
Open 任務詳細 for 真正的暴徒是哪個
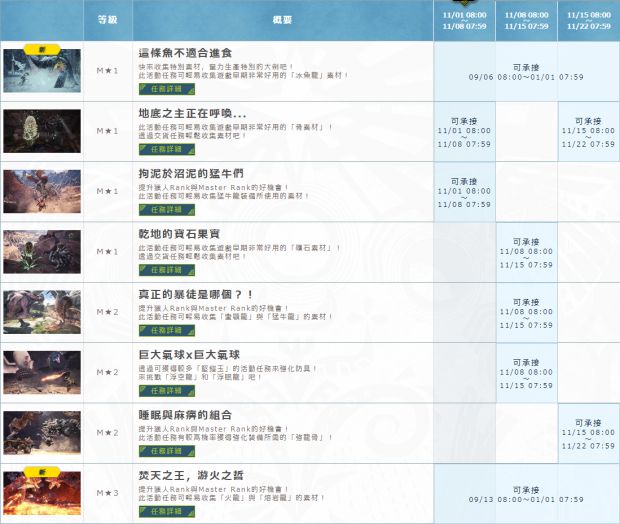(166, 330)
